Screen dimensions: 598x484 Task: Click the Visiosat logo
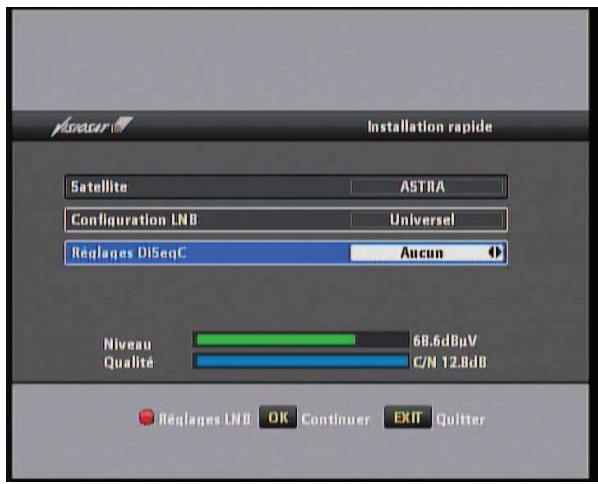[92, 126]
